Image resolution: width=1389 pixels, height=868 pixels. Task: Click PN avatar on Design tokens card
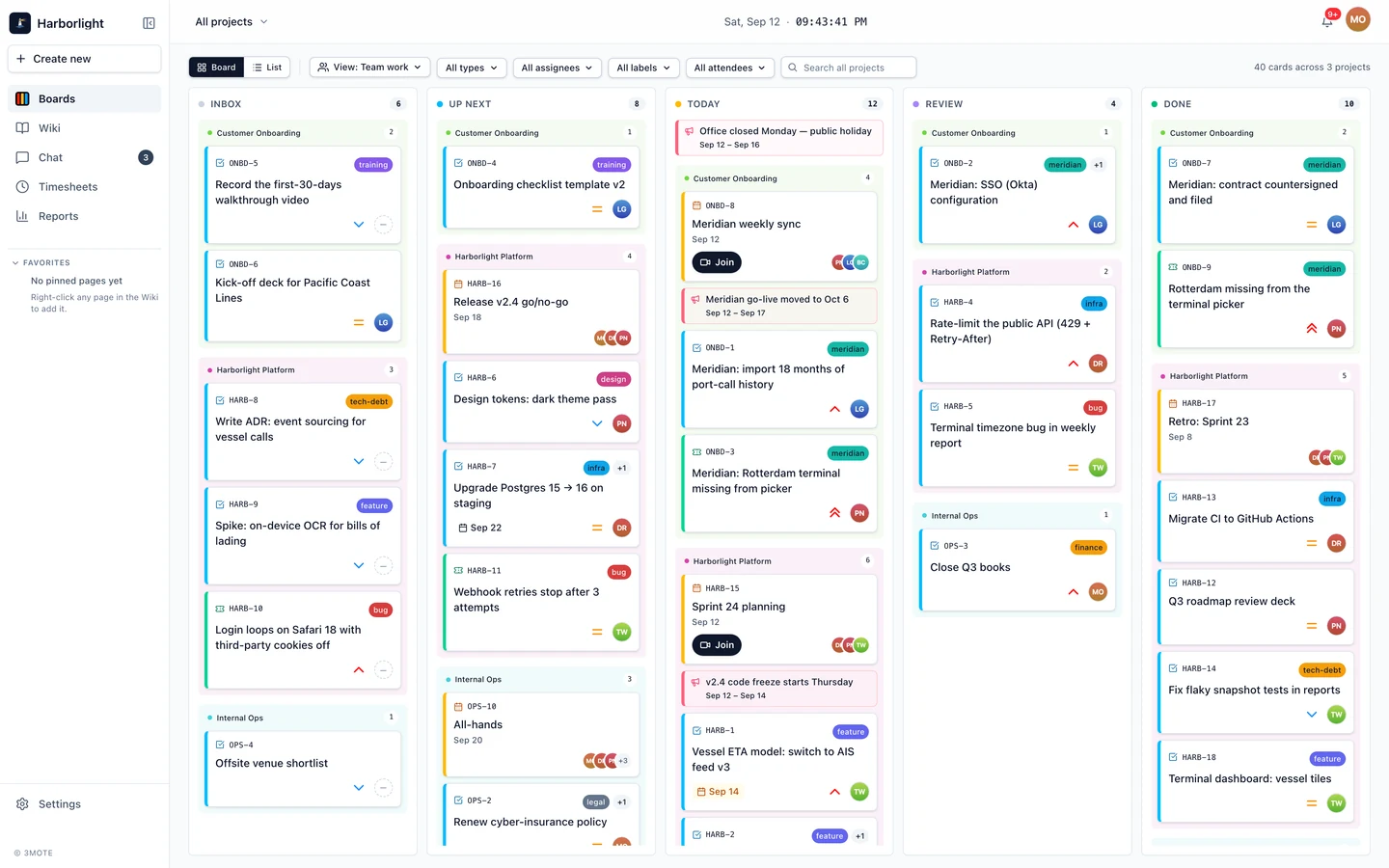click(621, 423)
